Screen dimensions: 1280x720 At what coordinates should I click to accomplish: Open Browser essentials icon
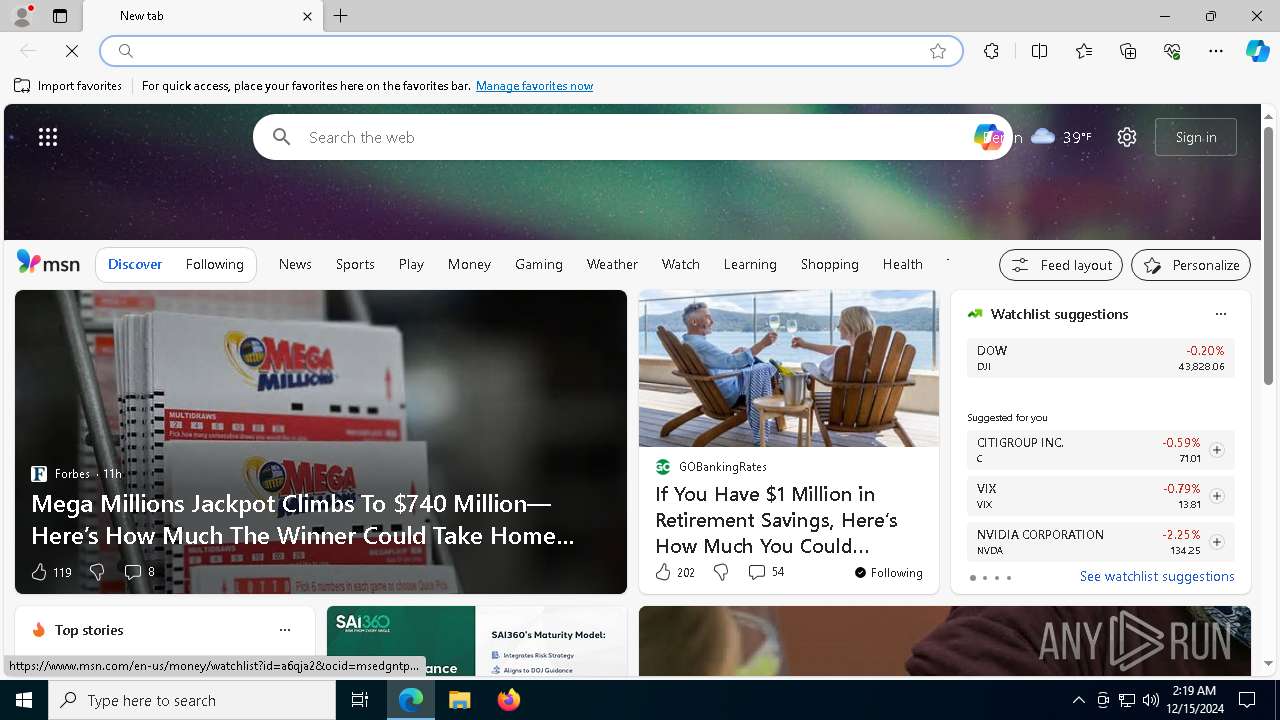[x=1172, y=51]
